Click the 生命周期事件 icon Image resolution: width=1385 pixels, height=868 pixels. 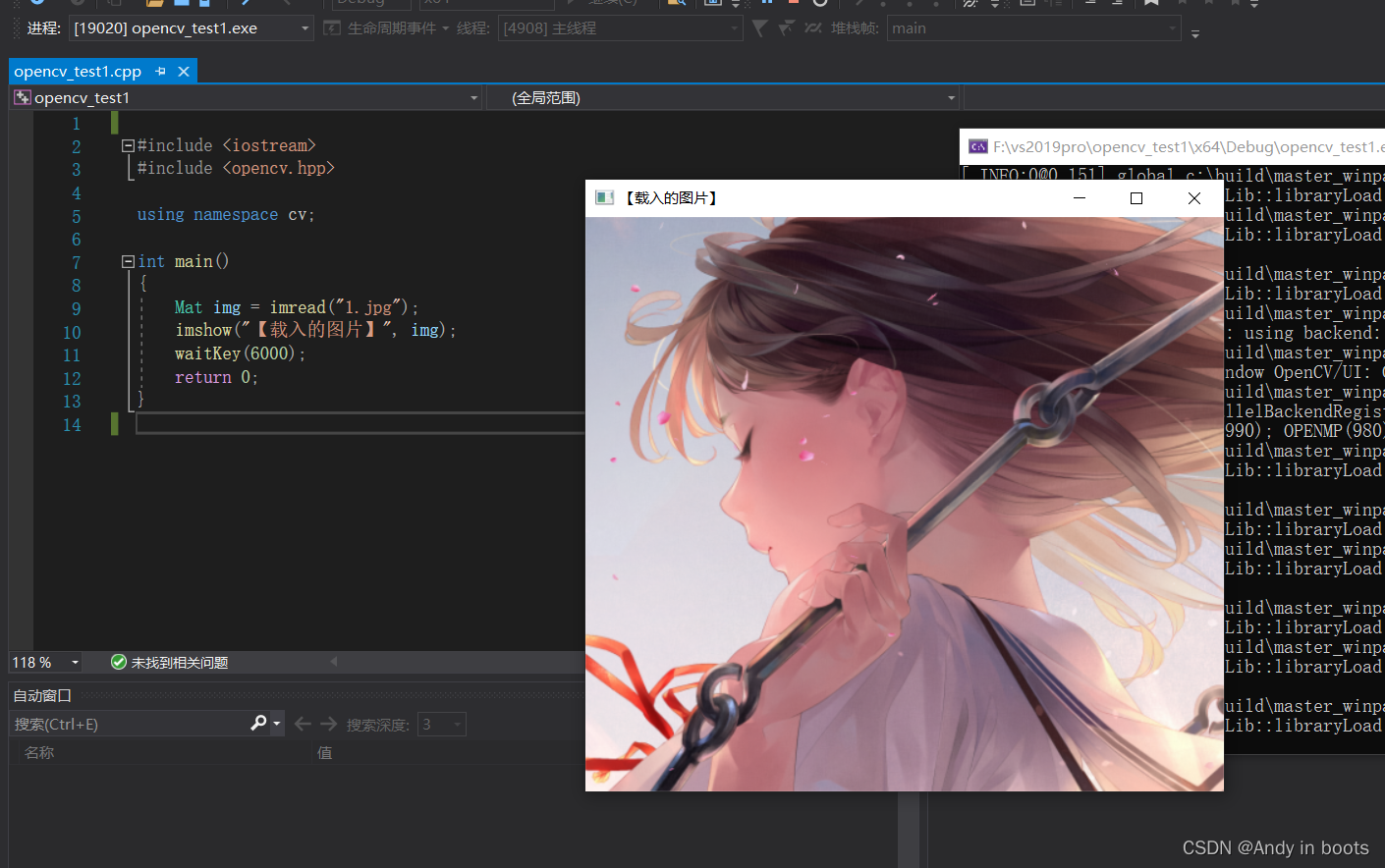(x=332, y=28)
